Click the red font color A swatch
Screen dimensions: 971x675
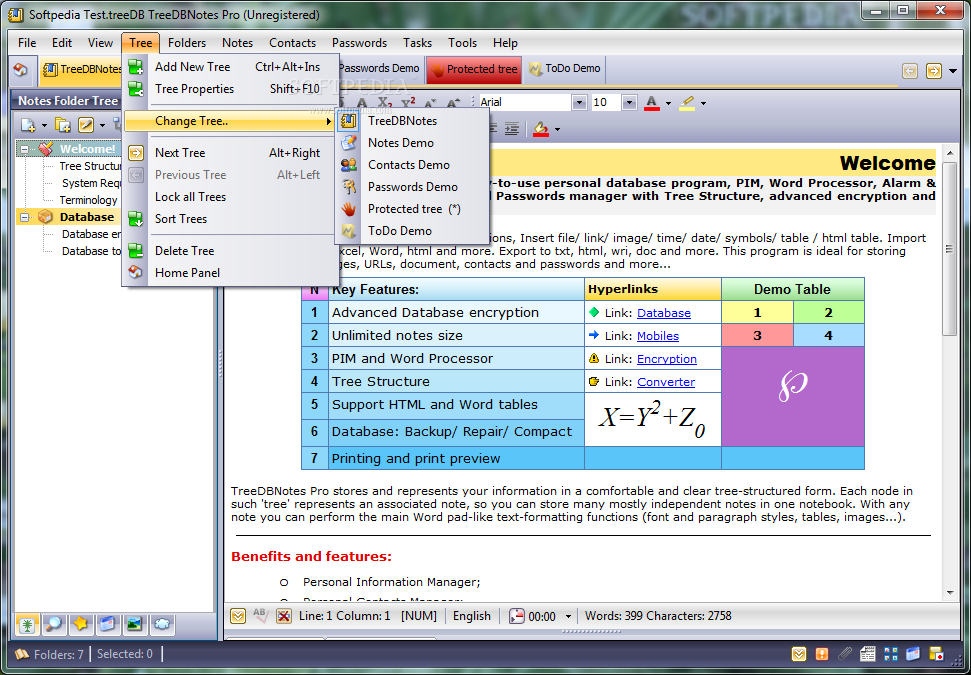tap(651, 103)
